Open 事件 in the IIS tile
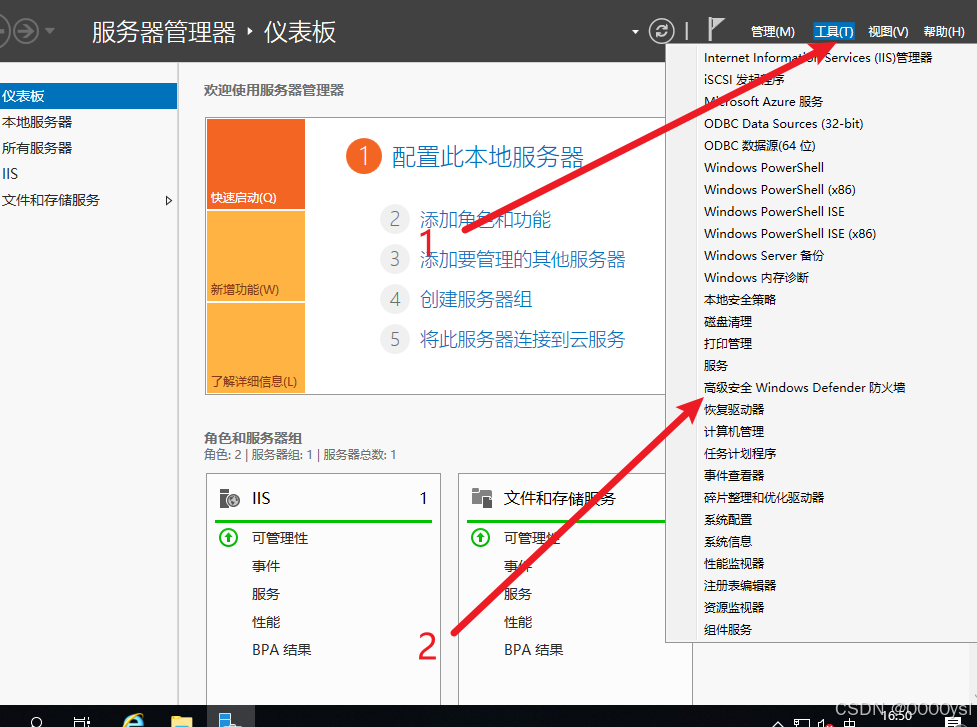 [x=266, y=566]
